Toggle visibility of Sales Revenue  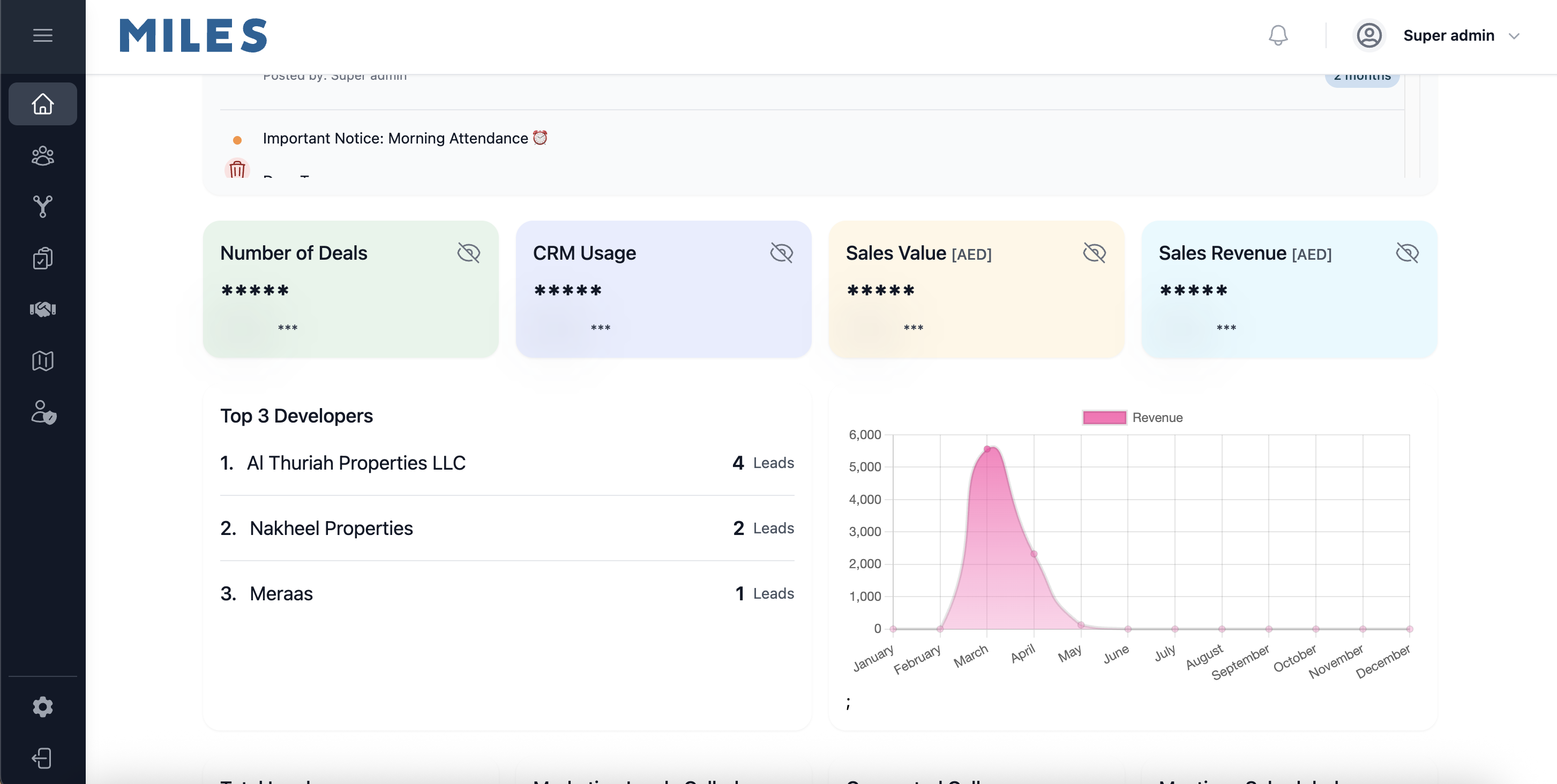click(1407, 253)
